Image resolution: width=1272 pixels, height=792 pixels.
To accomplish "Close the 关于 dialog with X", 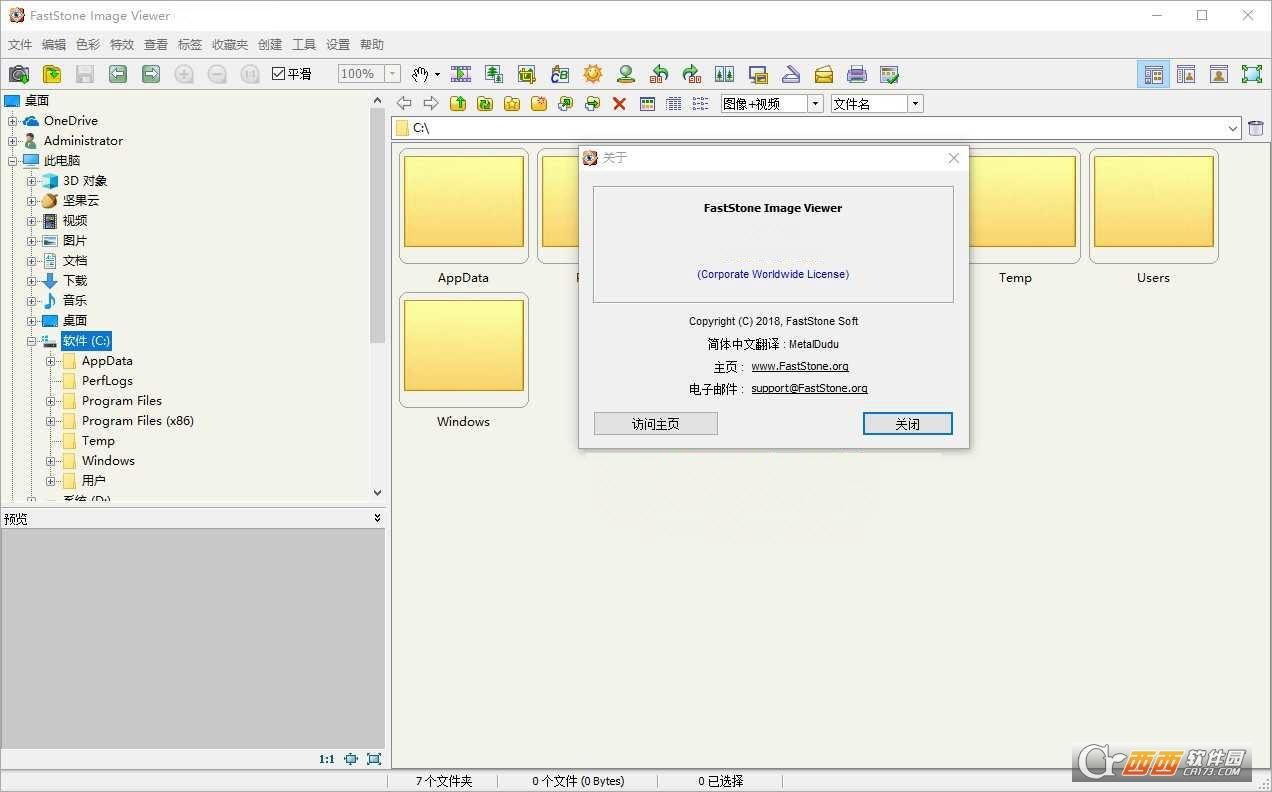I will pyautogui.click(x=953, y=158).
